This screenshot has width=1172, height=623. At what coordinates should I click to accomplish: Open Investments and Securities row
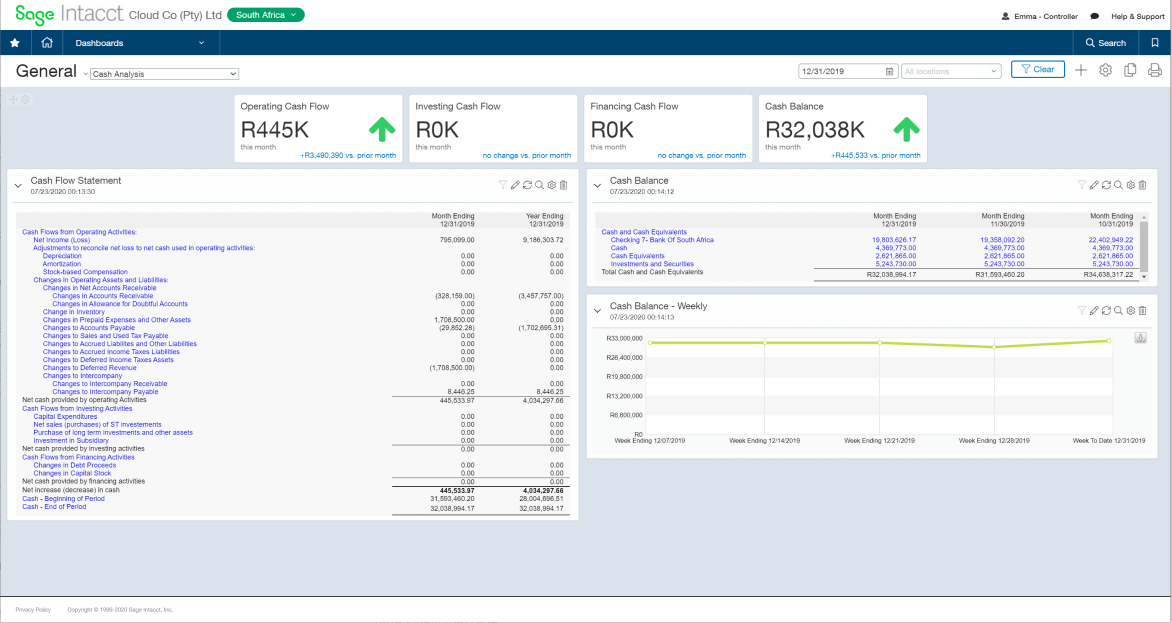653,264
